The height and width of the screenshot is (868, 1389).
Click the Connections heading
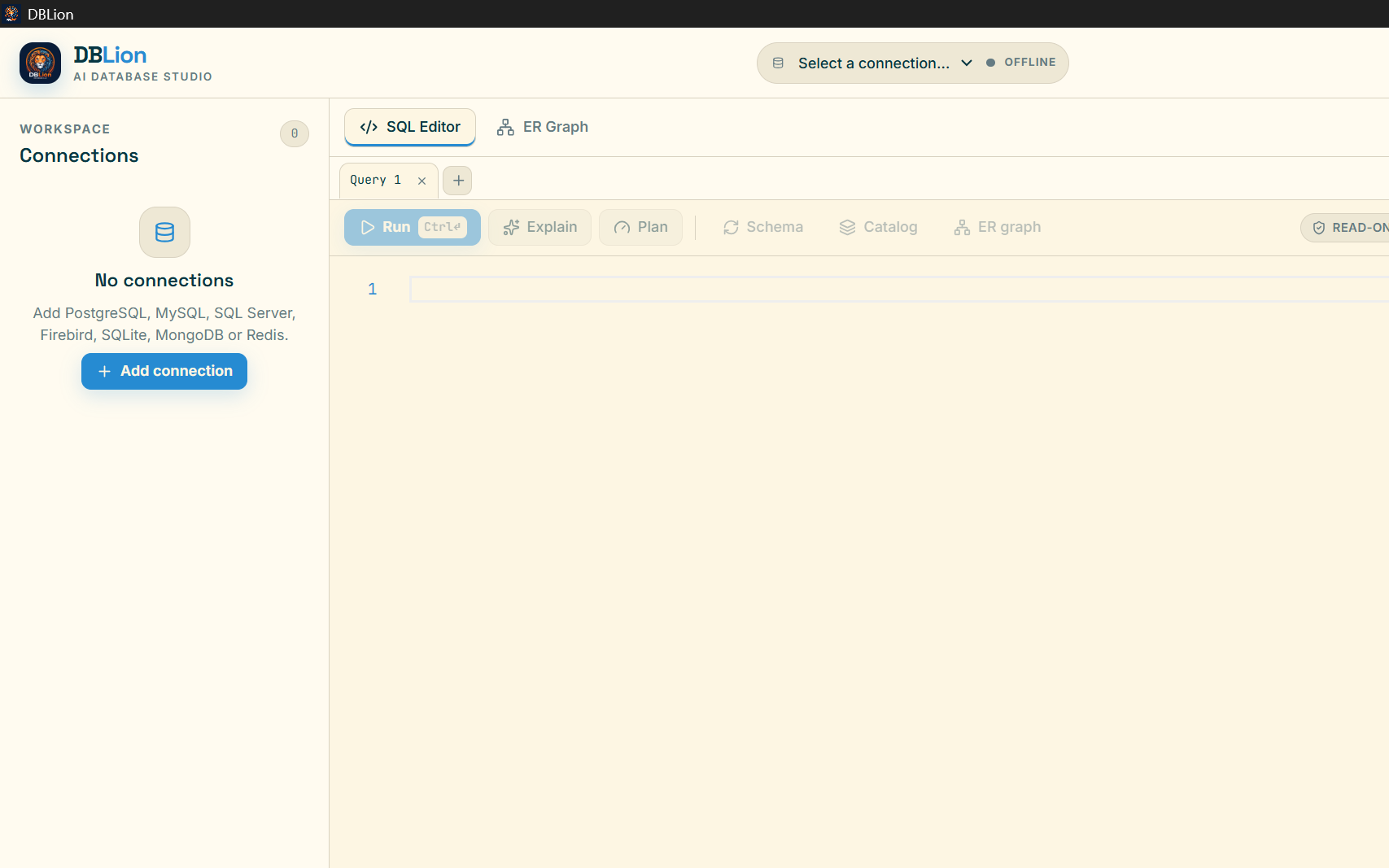click(79, 155)
